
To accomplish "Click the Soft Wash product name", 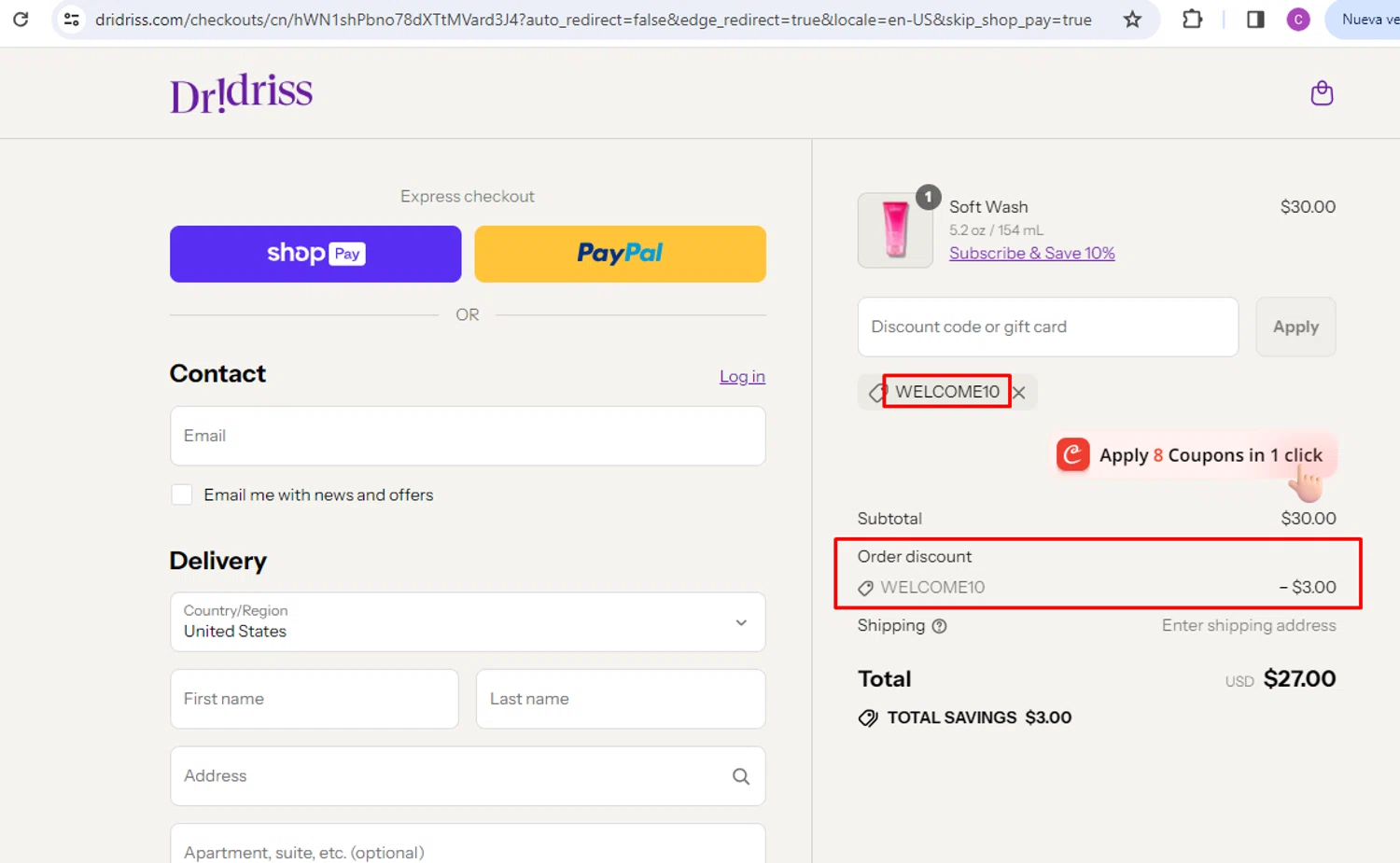I will pyautogui.click(x=988, y=206).
